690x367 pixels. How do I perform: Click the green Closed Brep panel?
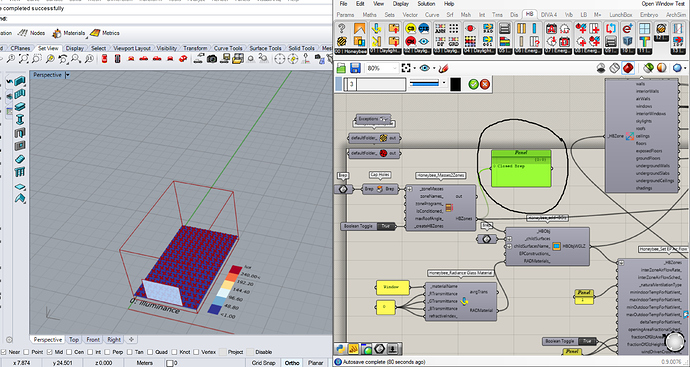(521, 169)
